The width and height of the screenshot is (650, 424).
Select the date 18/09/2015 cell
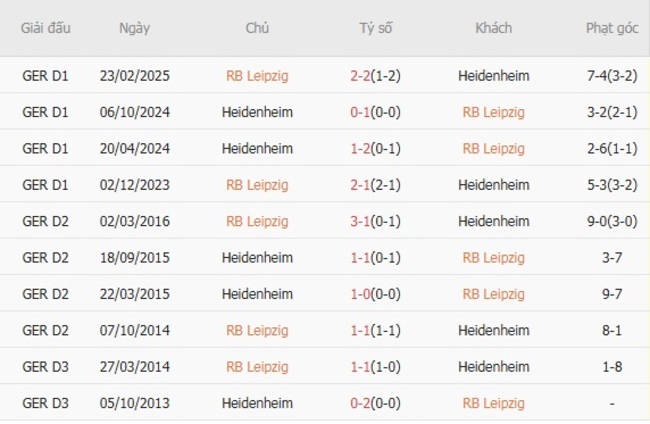pos(134,258)
